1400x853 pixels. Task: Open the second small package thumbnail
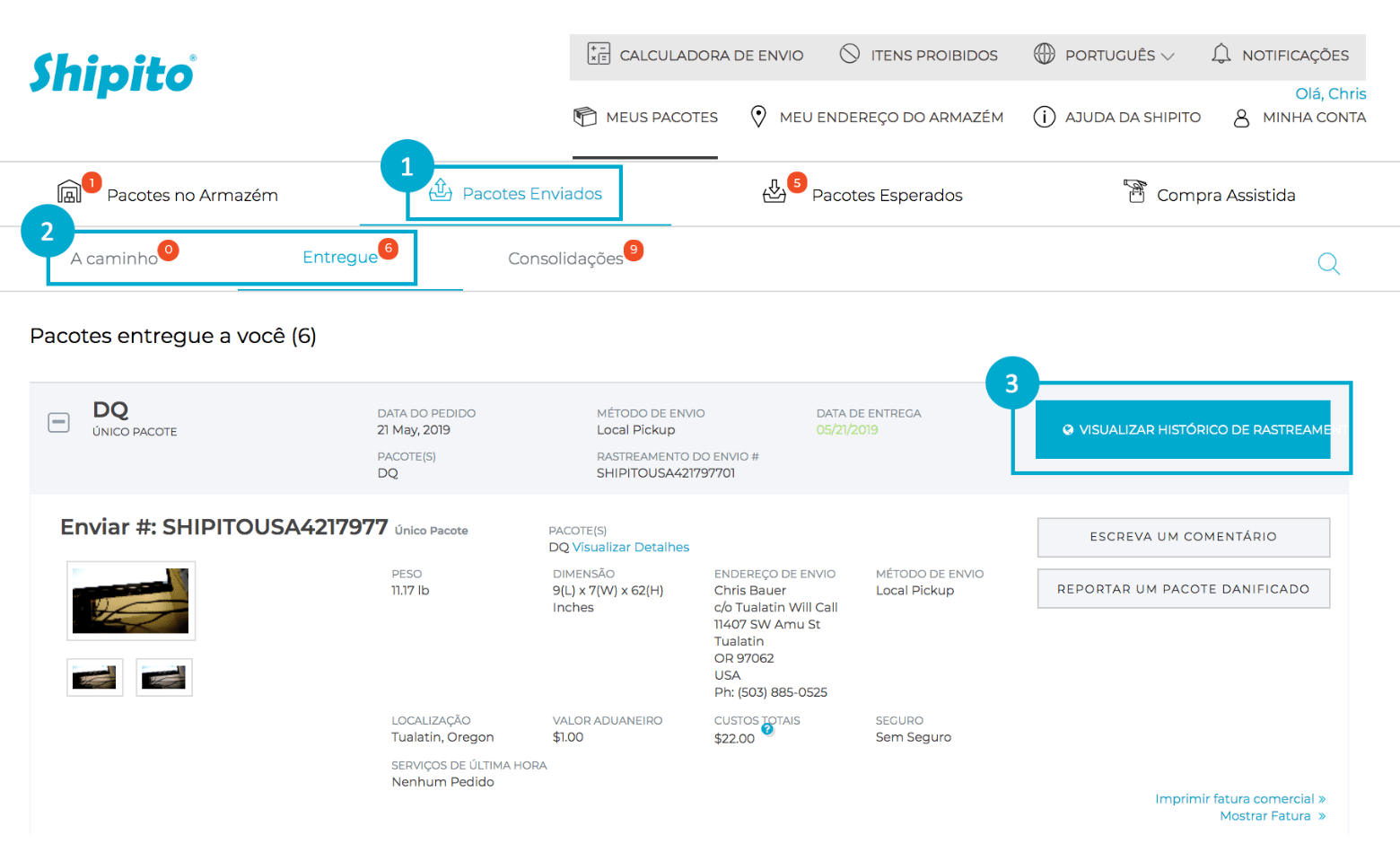(x=164, y=677)
